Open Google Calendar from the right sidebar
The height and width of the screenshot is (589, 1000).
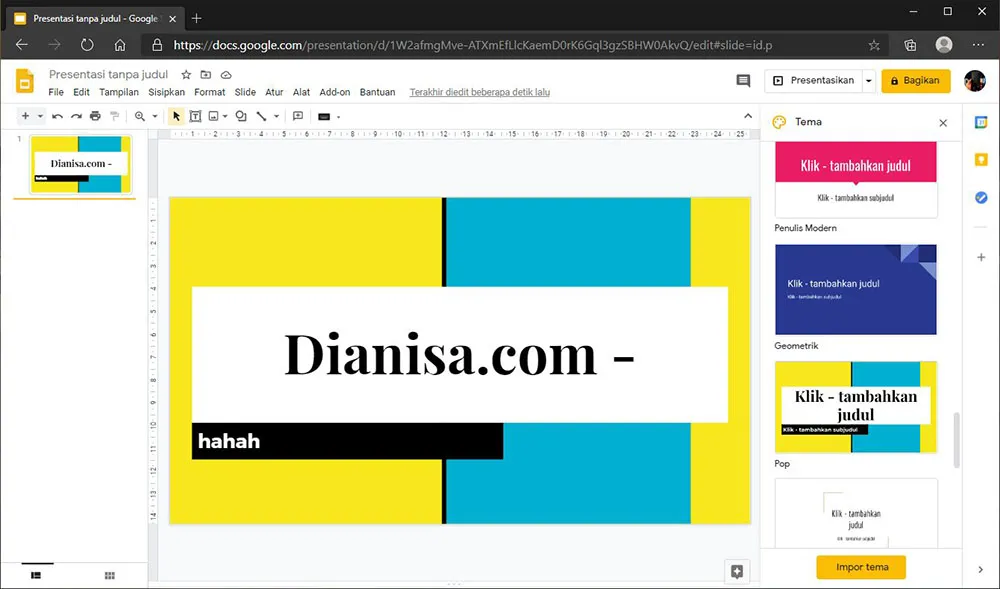tap(981, 122)
